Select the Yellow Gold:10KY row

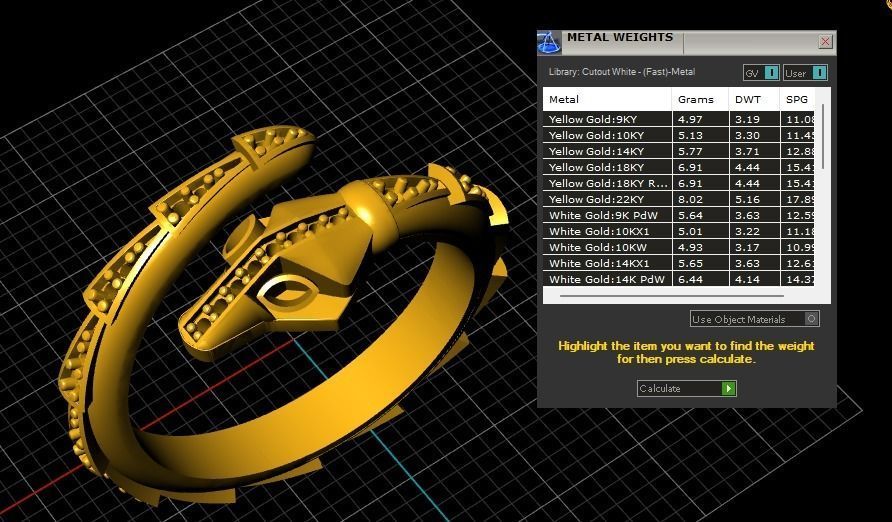[x=679, y=135]
